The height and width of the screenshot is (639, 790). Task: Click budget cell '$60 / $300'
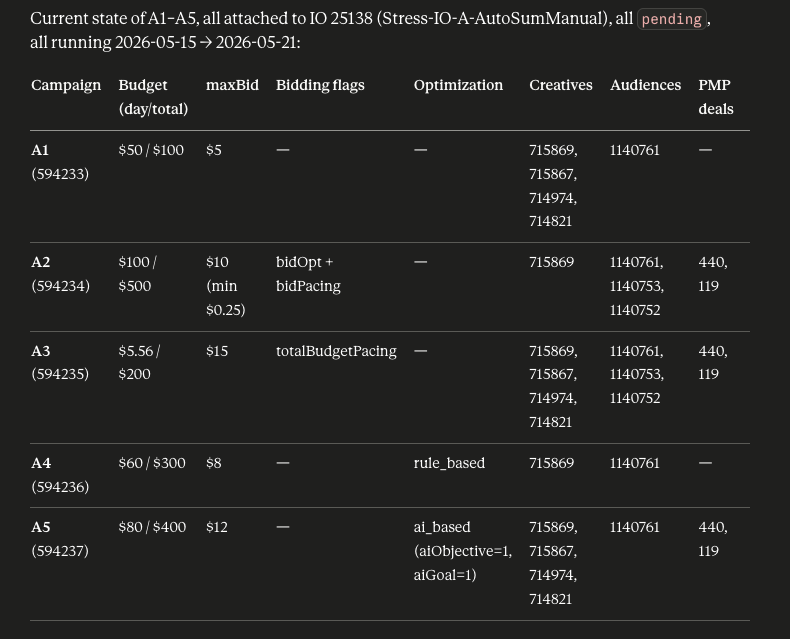click(x=152, y=463)
